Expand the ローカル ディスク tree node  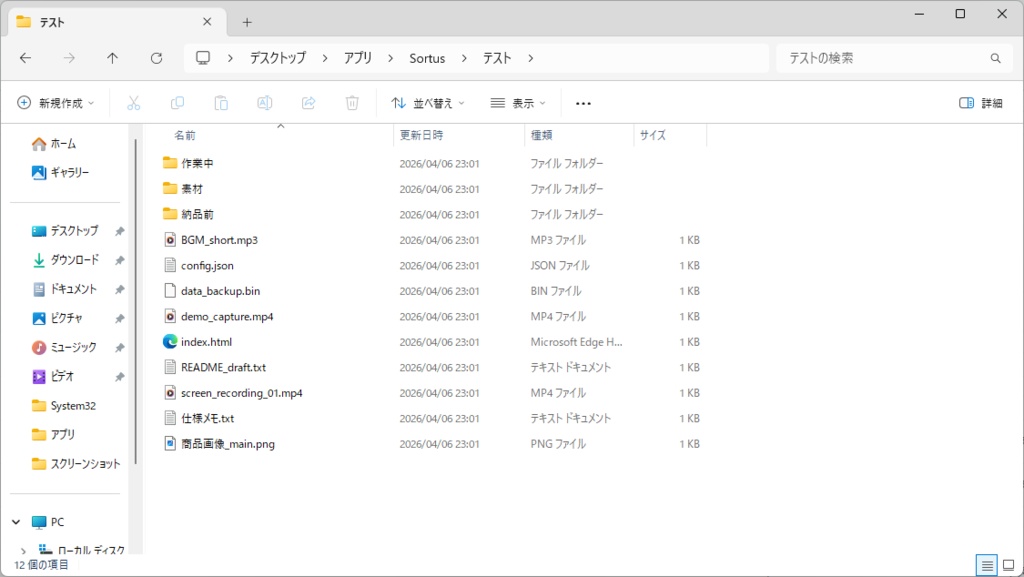[24, 551]
